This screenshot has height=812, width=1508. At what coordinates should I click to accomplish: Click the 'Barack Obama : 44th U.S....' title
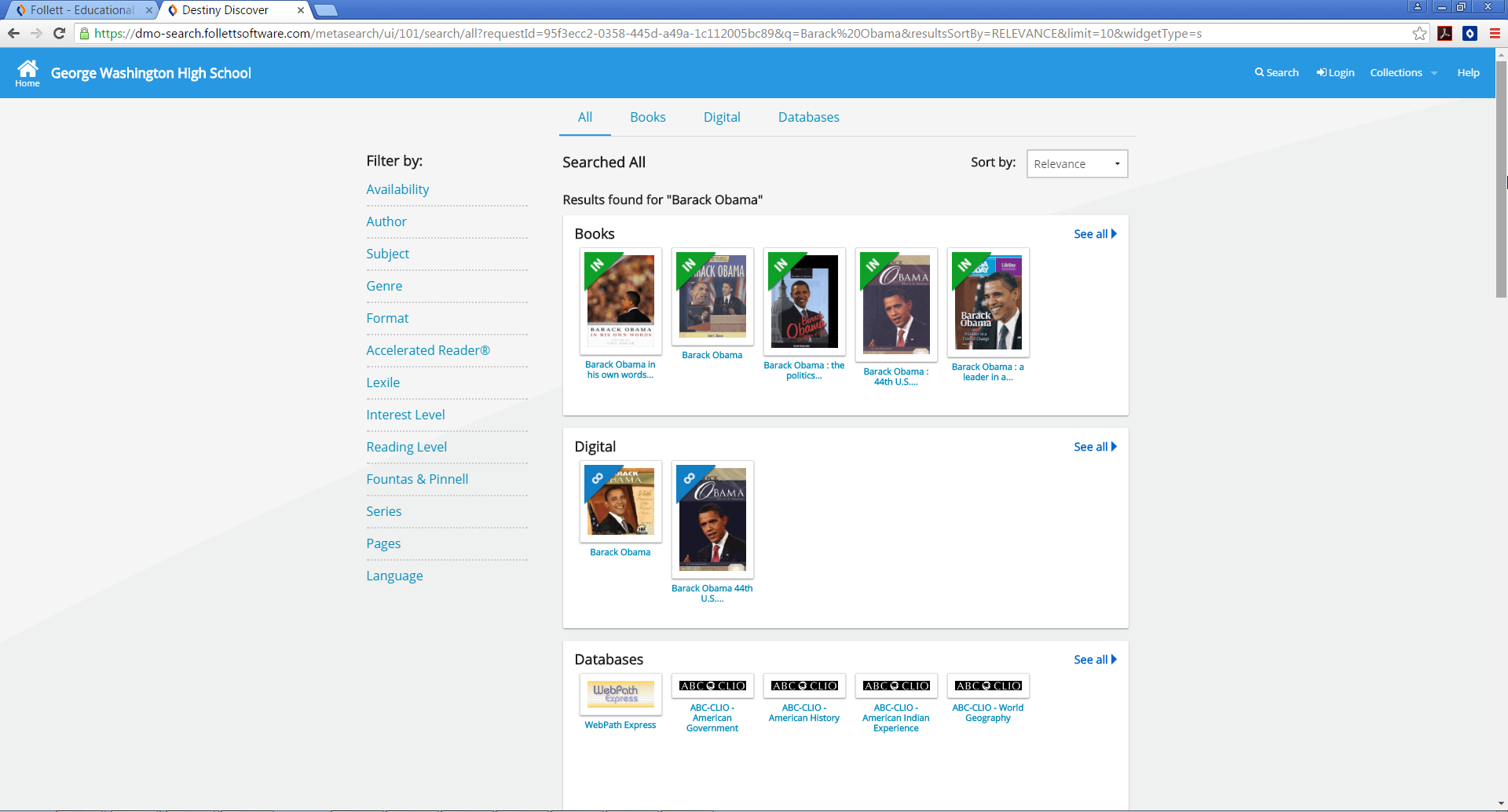896,377
